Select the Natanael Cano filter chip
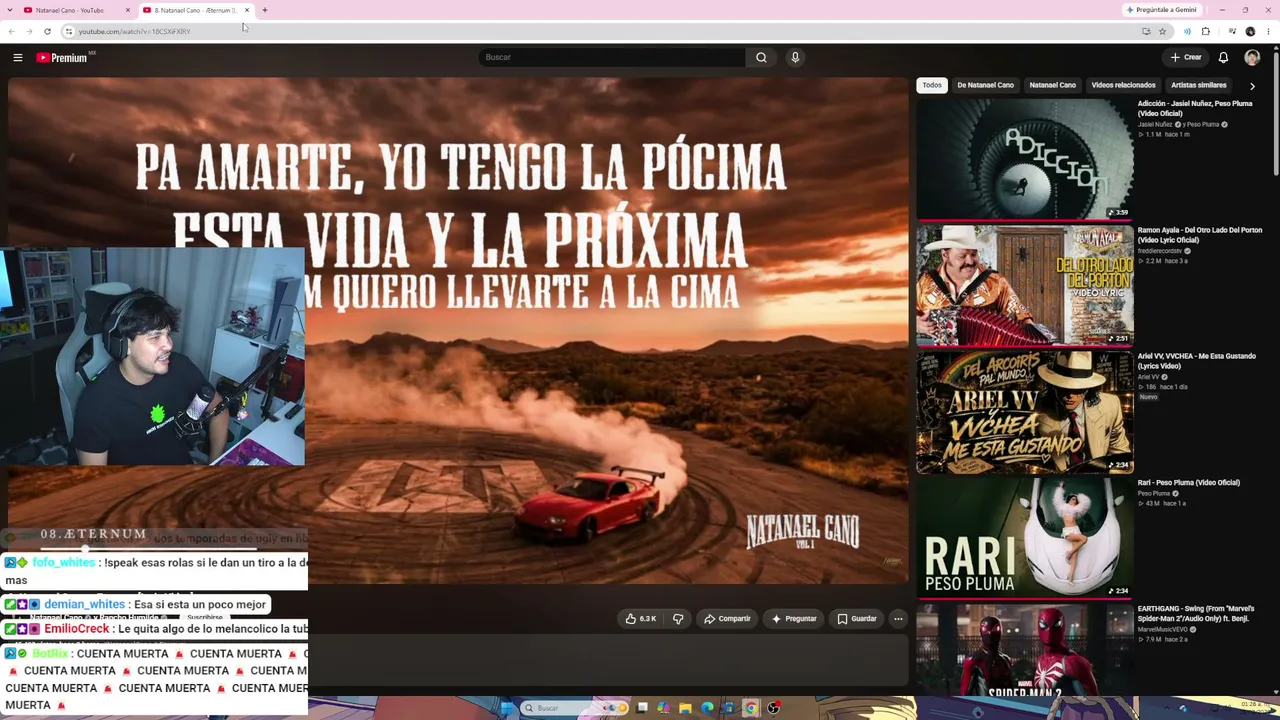The height and width of the screenshot is (720, 1280). pos(1052,85)
